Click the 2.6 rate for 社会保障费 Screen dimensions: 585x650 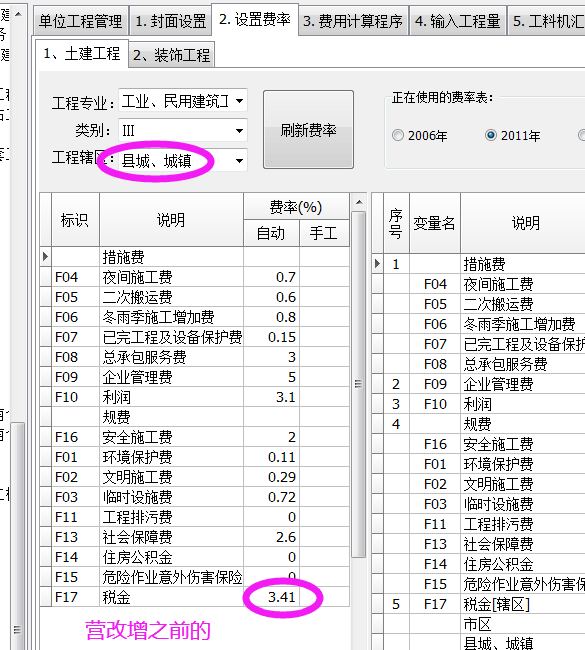coord(271,537)
